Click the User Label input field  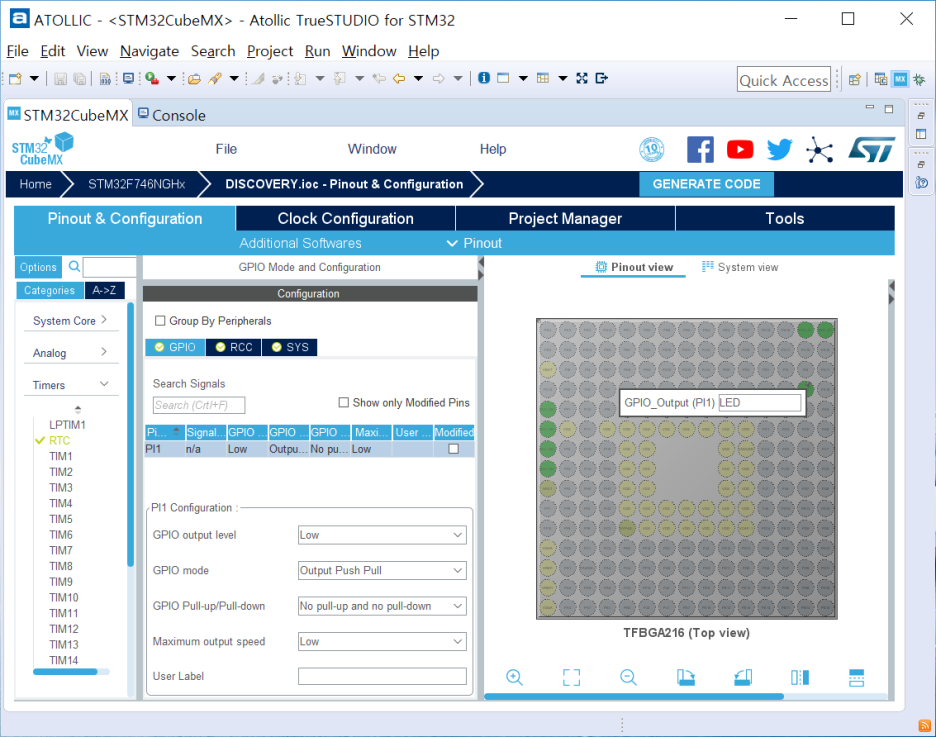(382, 676)
